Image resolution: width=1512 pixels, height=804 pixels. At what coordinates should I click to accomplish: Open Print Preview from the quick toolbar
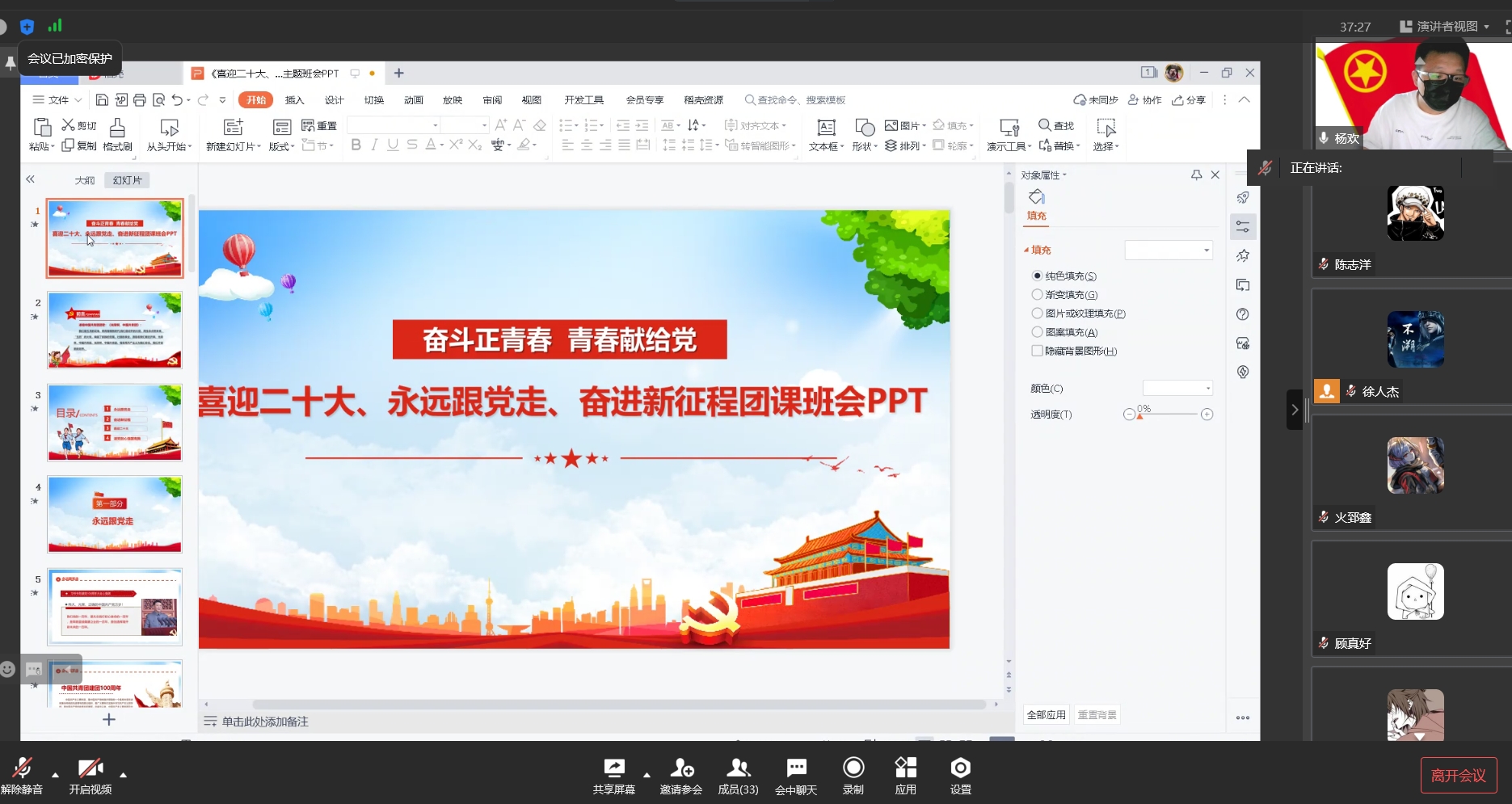[158, 100]
